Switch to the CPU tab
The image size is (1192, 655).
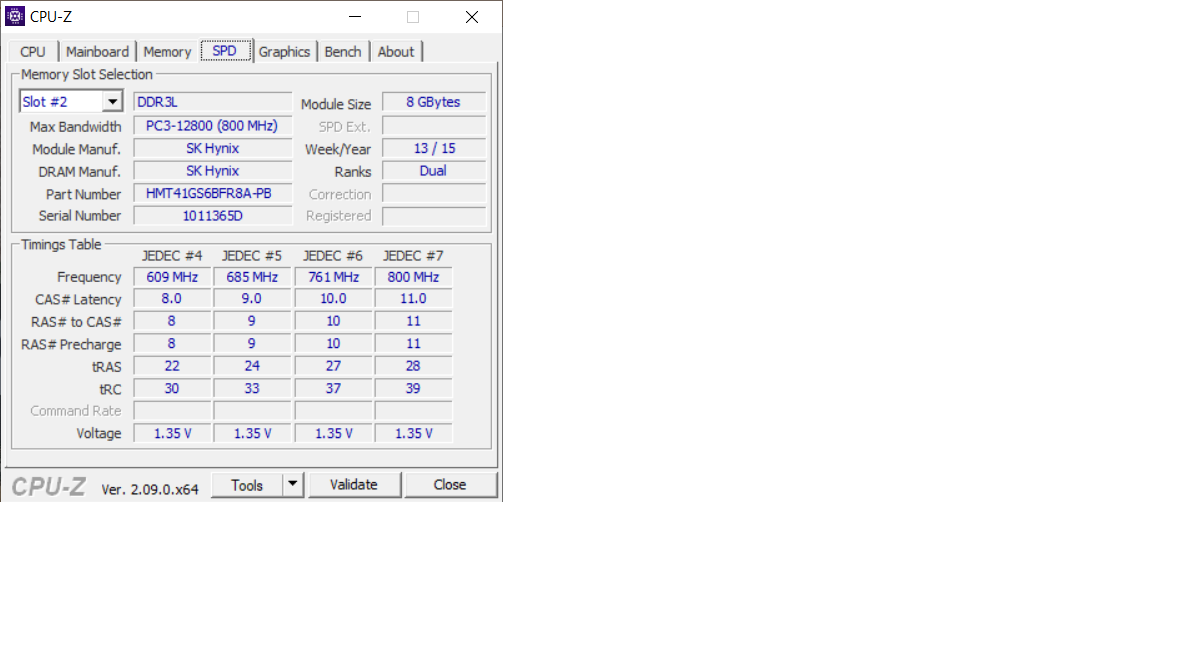(x=33, y=52)
